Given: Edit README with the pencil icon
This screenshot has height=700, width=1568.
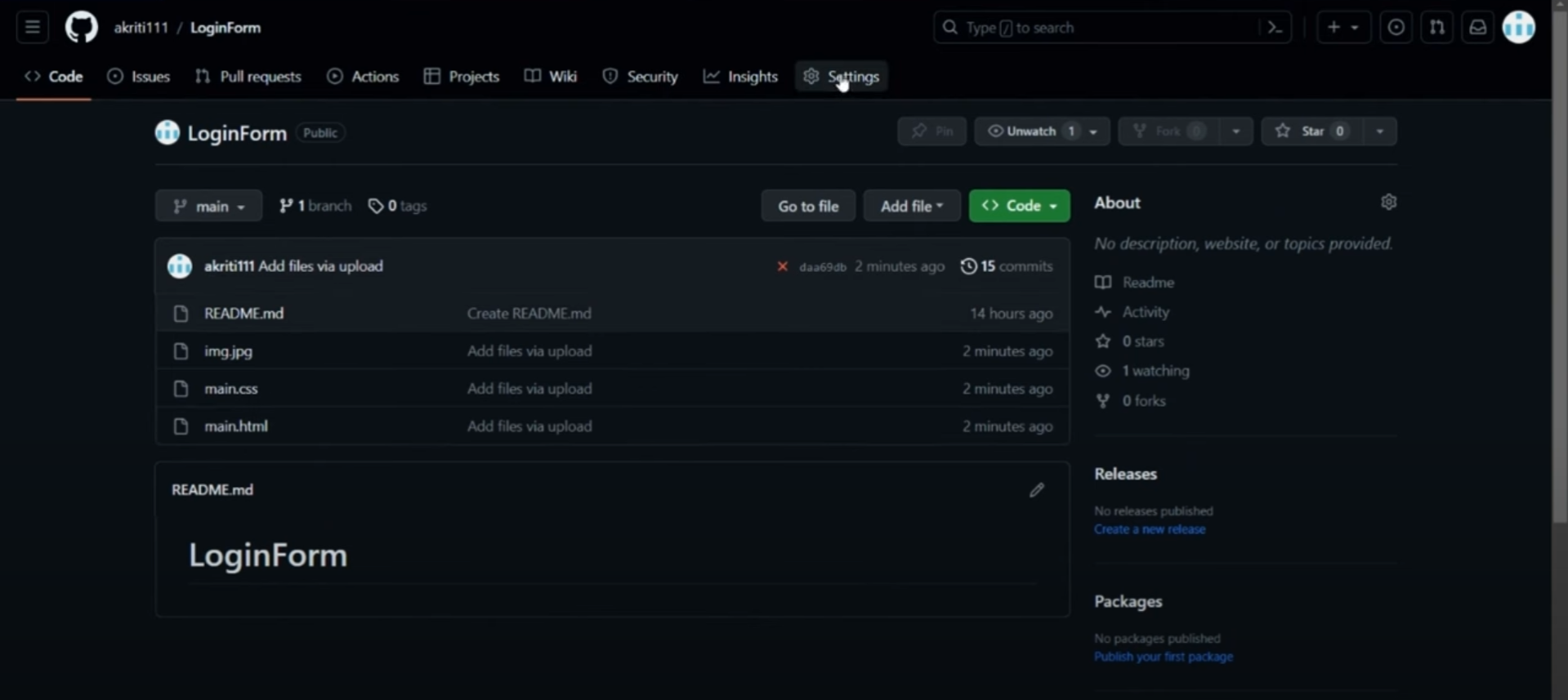Looking at the screenshot, I should [1036, 490].
